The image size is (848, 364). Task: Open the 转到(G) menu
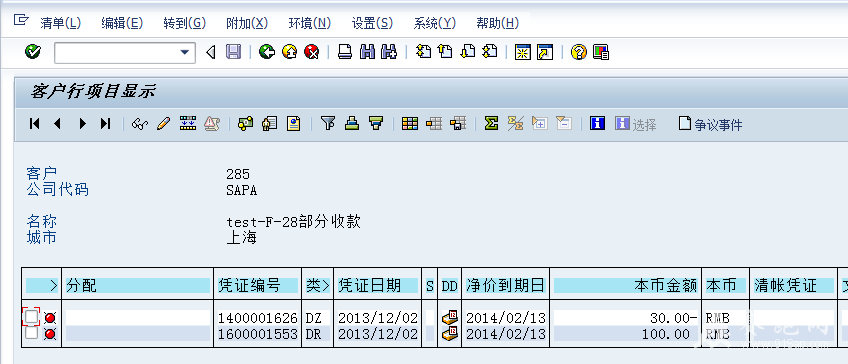[x=185, y=23]
